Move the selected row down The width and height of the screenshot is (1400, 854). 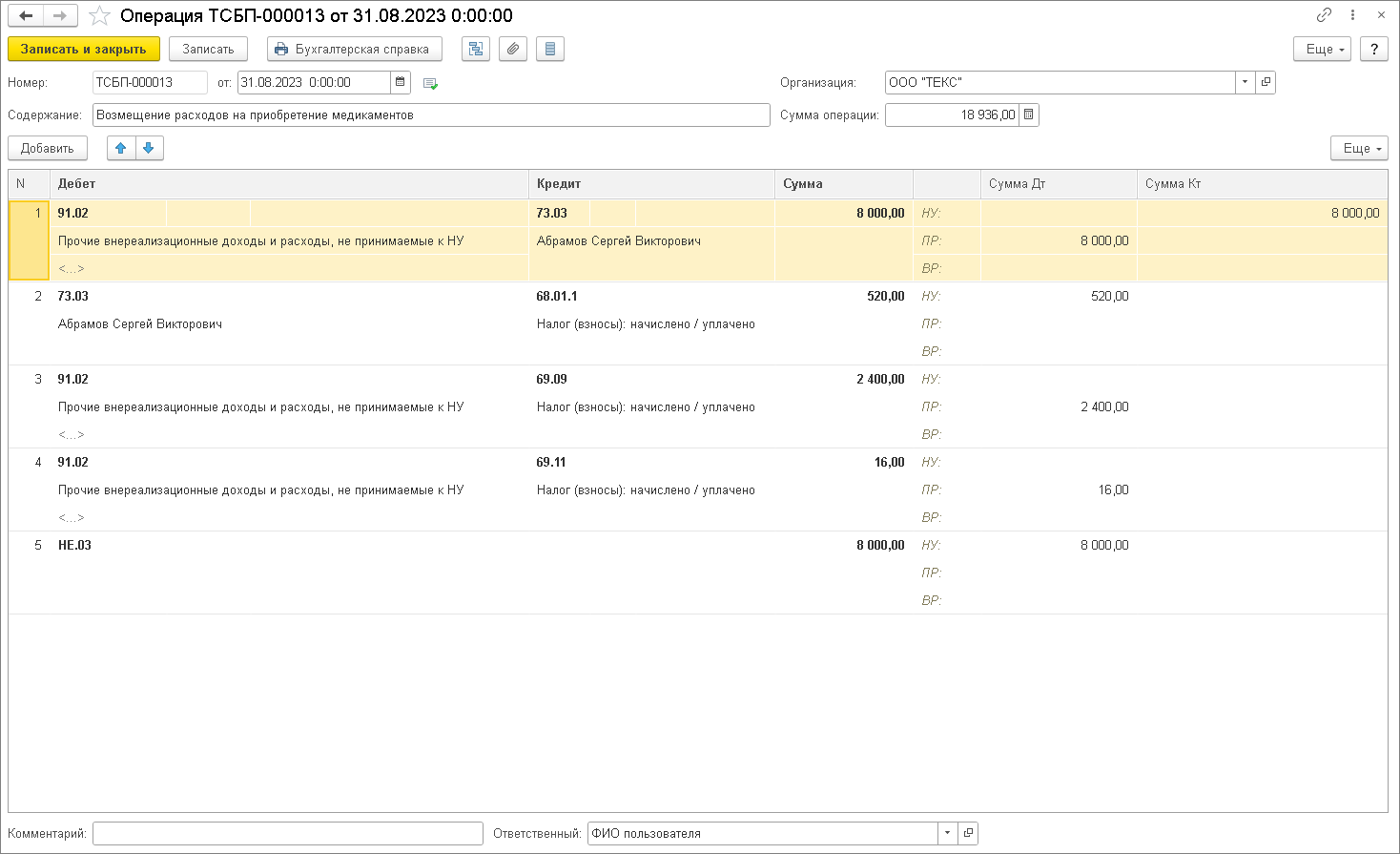pyautogui.click(x=150, y=148)
